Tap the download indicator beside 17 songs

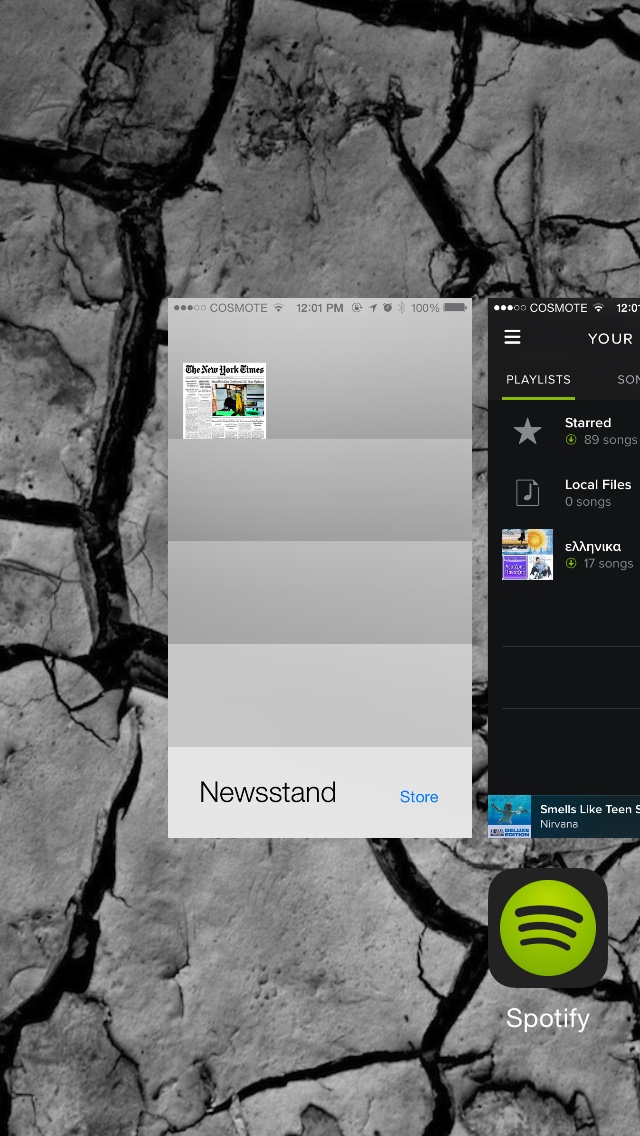[571, 563]
